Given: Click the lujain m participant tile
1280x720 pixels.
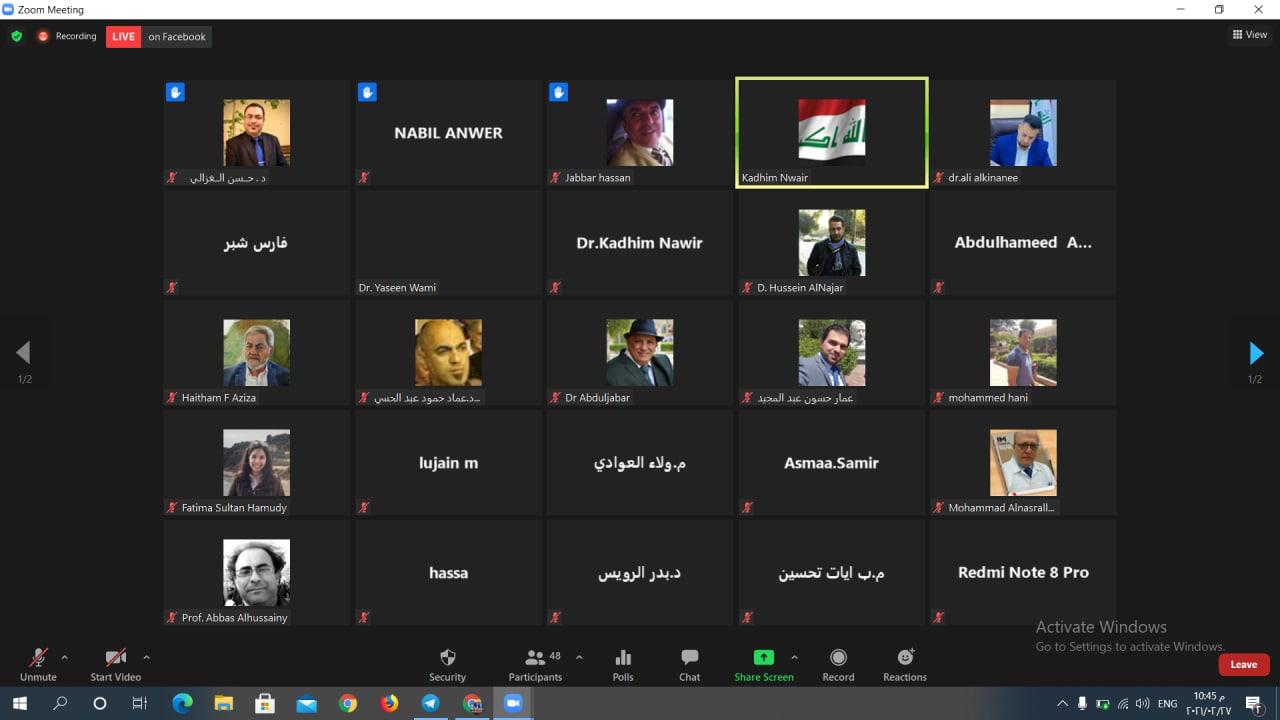Looking at the screenshot, I should pos(448,463).
